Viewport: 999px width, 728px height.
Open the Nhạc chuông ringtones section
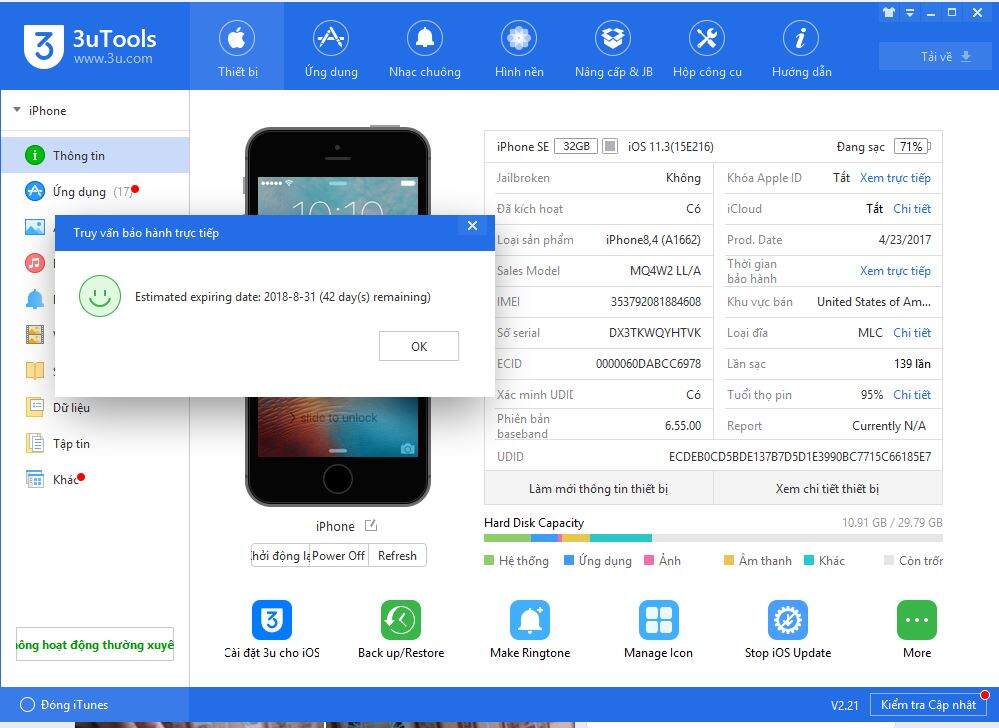[424, 50]
